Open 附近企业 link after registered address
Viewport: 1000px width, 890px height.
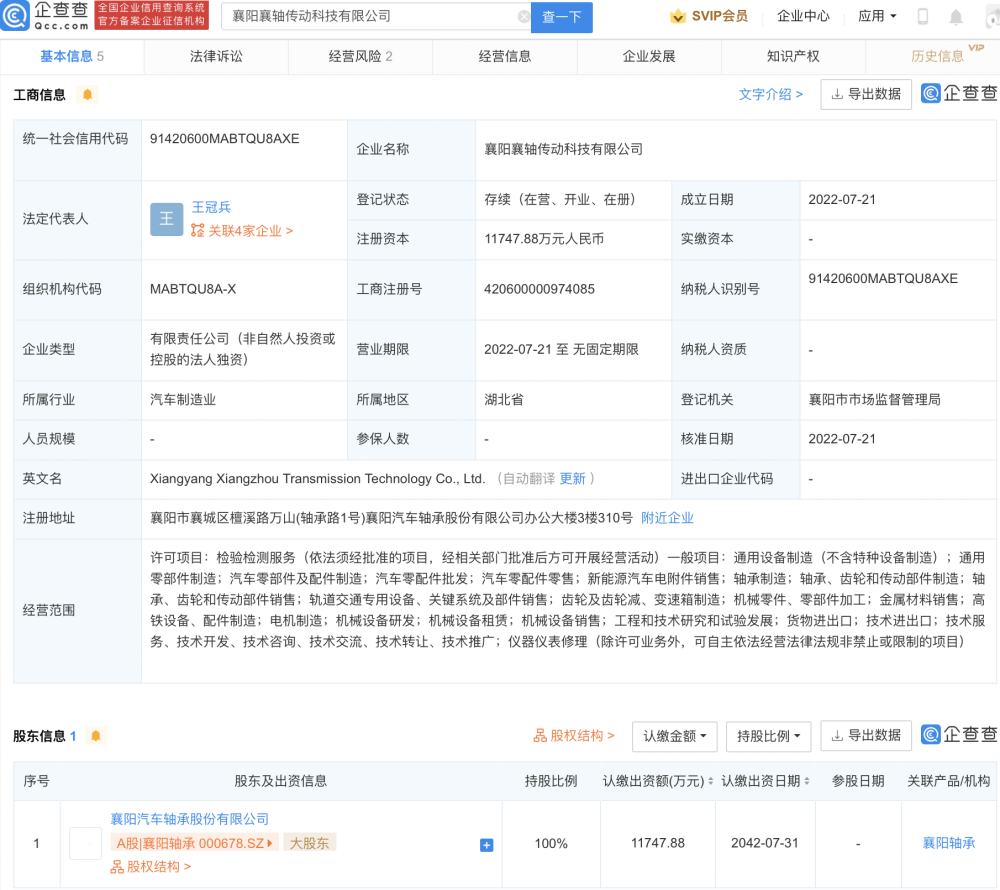[x=667, y=518]
